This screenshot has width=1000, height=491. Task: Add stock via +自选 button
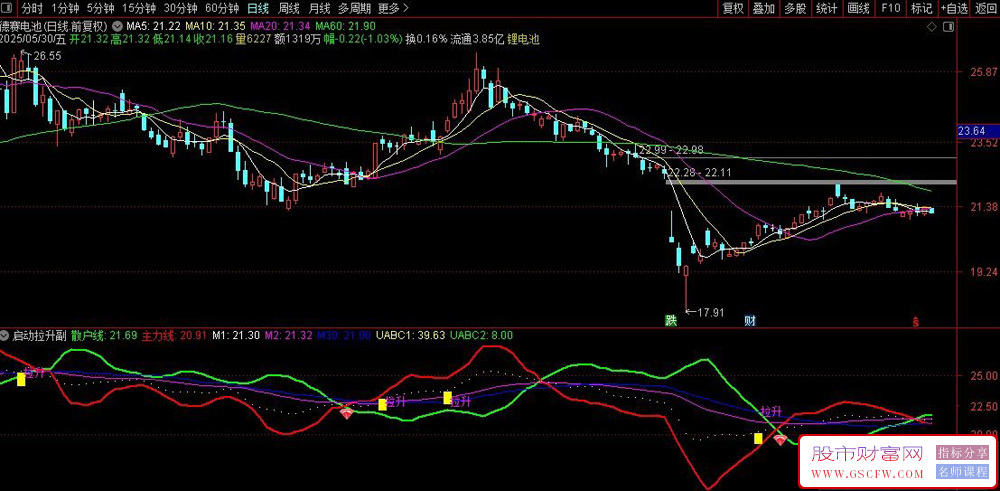tap(954, 8)
